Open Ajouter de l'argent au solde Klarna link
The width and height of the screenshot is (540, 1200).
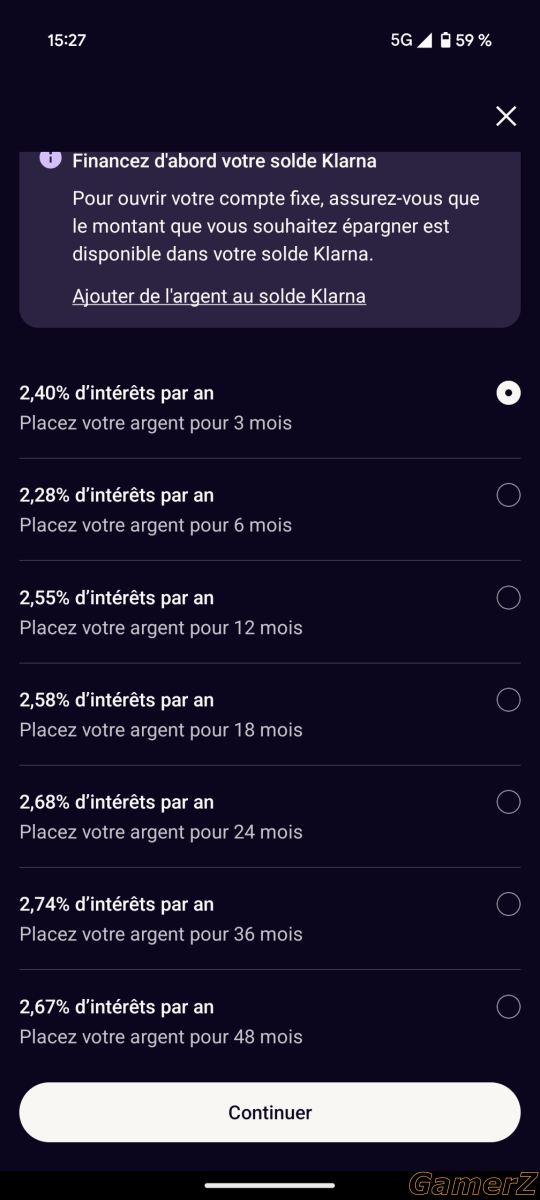coord(219,296)
